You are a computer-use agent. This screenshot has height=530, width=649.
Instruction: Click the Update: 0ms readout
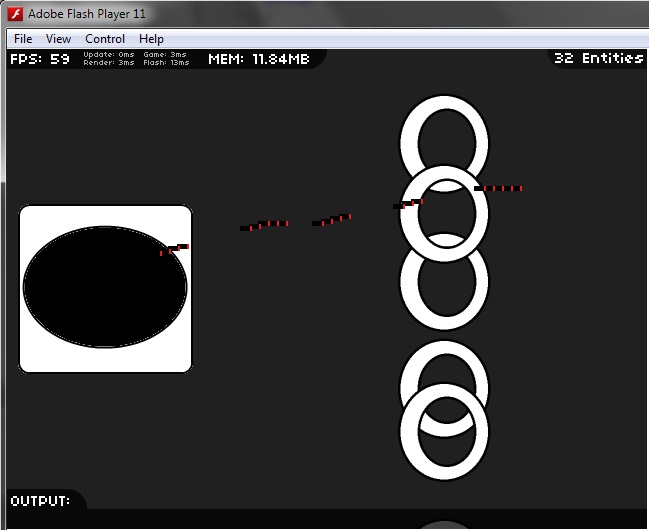click(109, 55)
